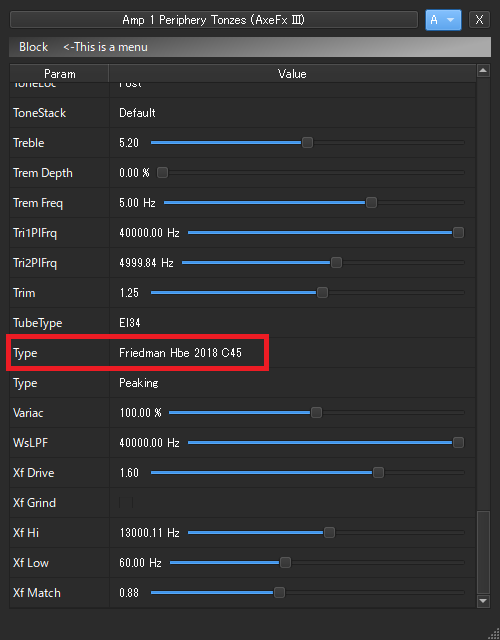The height and width of the screenshot is (640, 500).
Task: Click the Xf Drive slider knob
Action: [378, 473]
